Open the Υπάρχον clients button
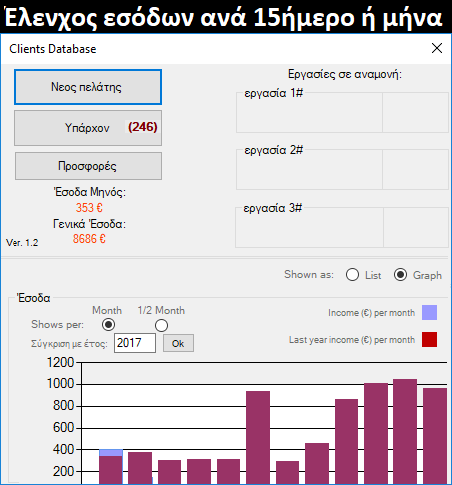This screenshot has height=485, width=452. 88,128
